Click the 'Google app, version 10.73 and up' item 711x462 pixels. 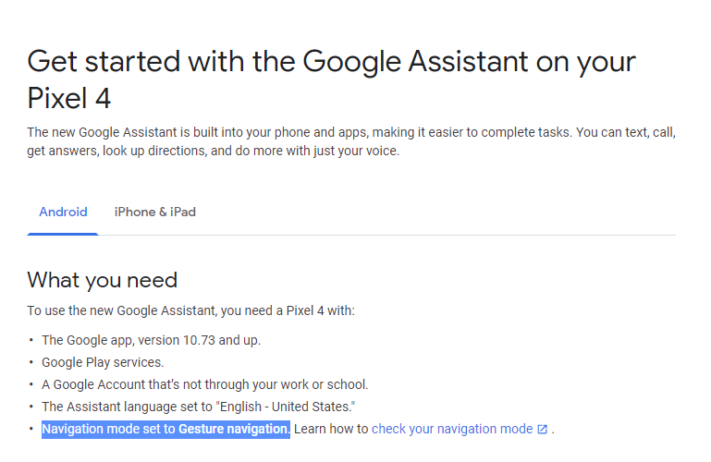point(151,340)
